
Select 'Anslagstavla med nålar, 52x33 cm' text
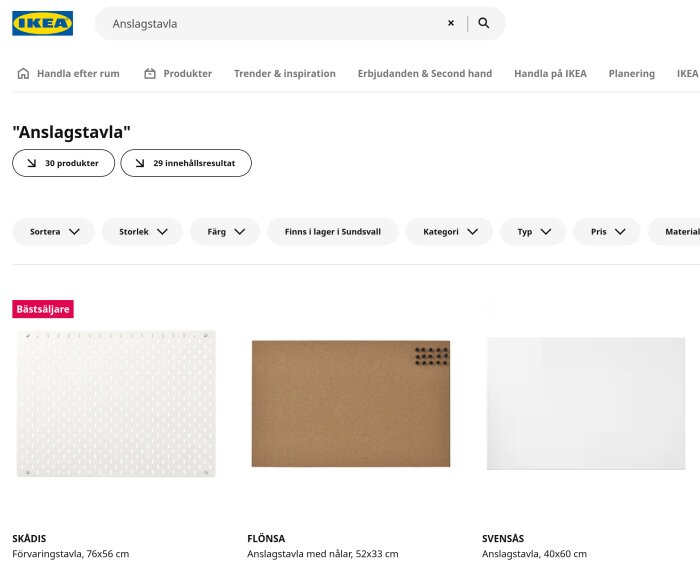coord(323,554)
